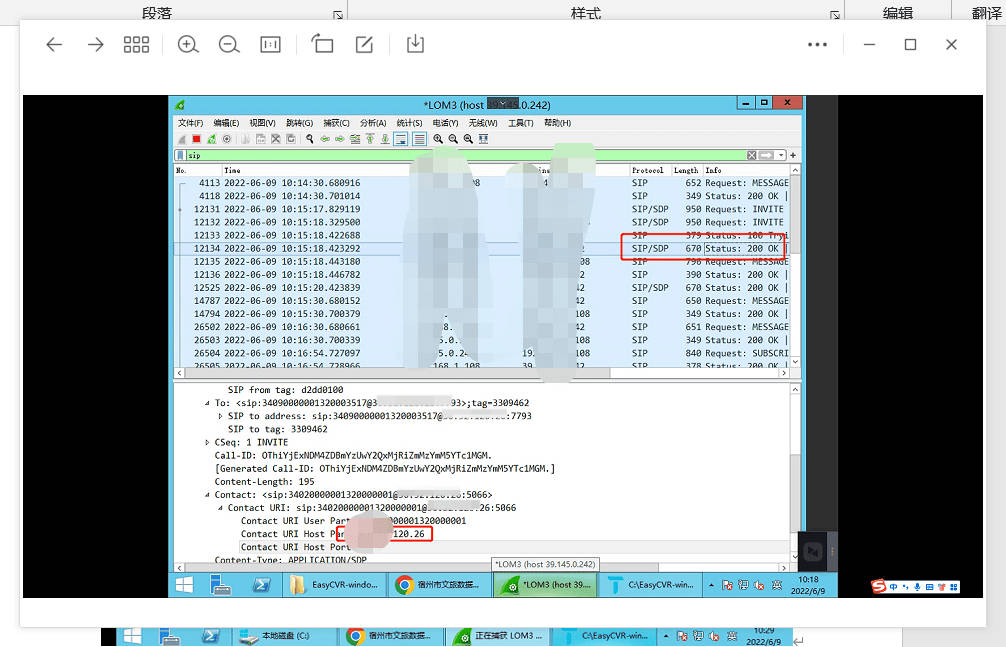1006x647 pixels.
Task: Show image at 1:1 actual size
Action: 270,44
